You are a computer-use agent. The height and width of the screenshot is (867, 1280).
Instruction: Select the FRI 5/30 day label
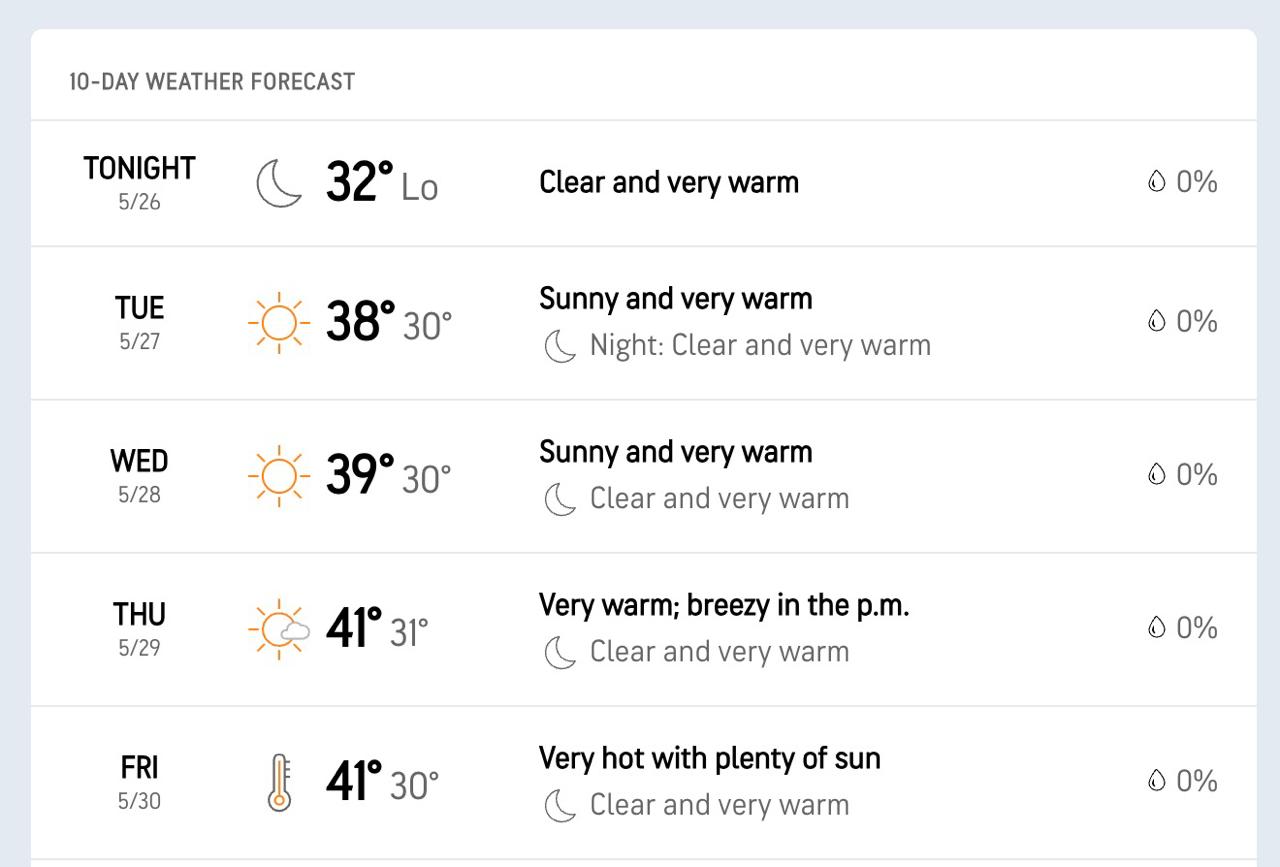click(x=139, y=781)
